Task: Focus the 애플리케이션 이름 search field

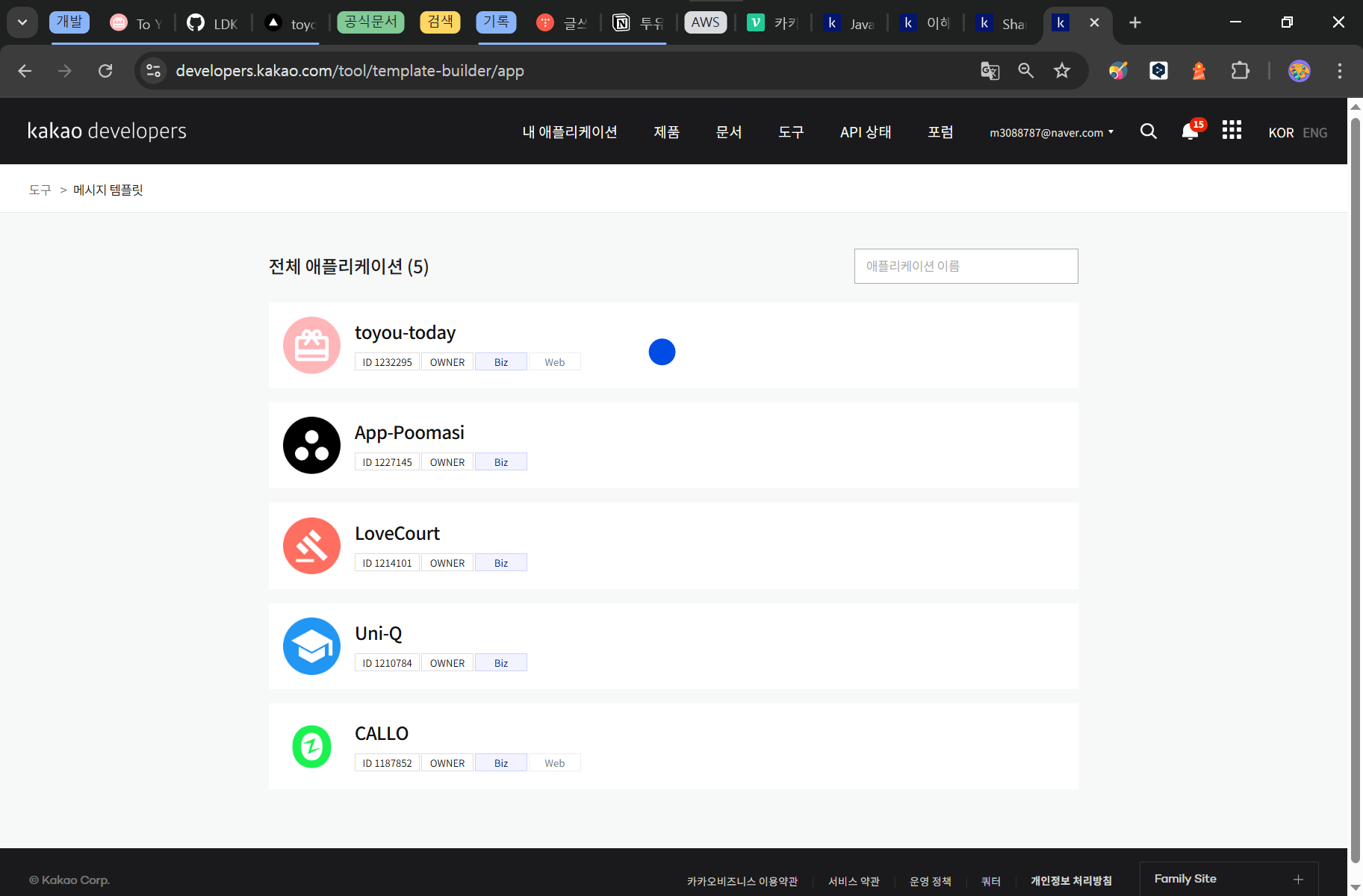Action: 966,266
